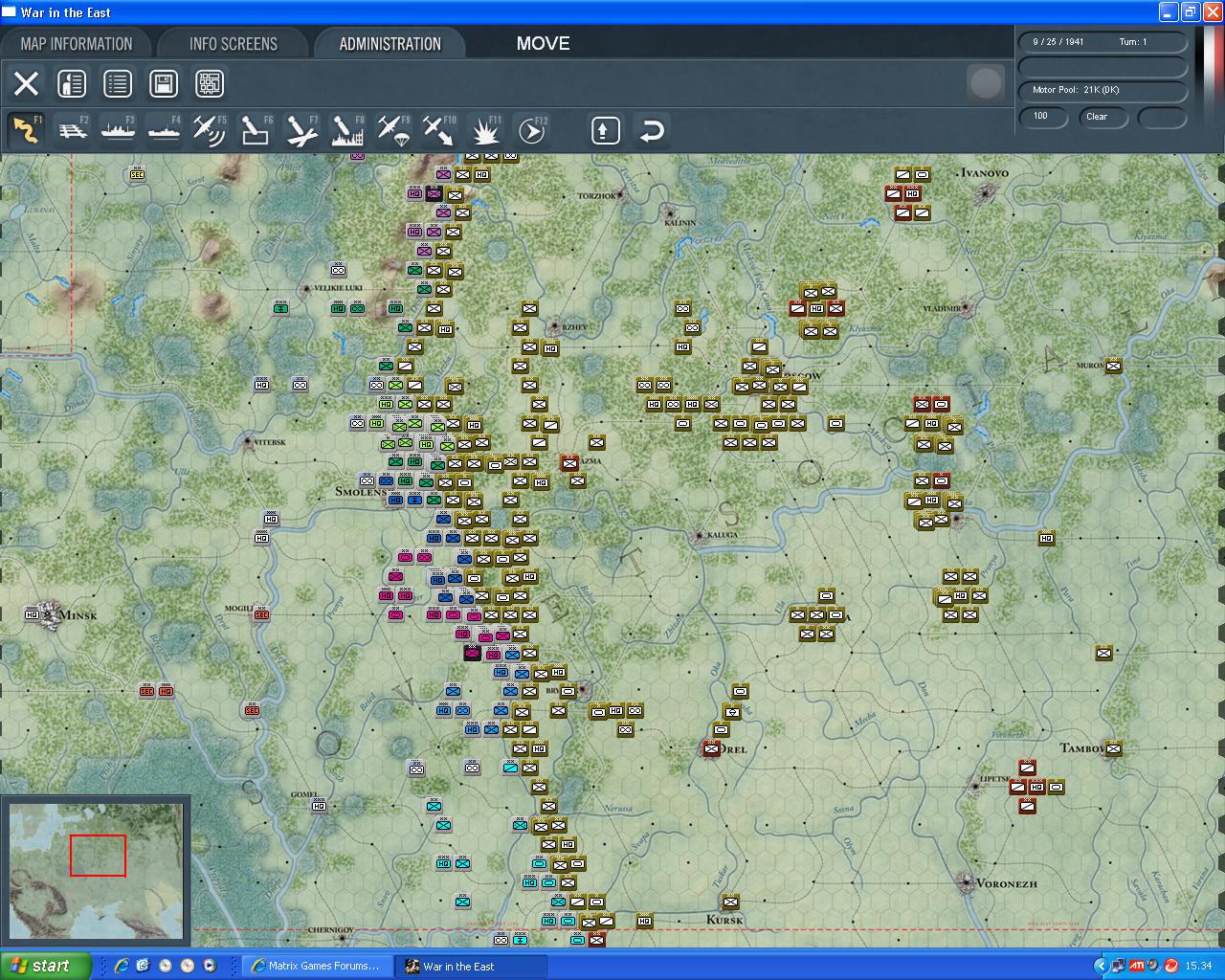The image size is (1225, 980).
Task: Select the red unit counter at Orel
Action: pyautogui.click(x=711, y=748)
